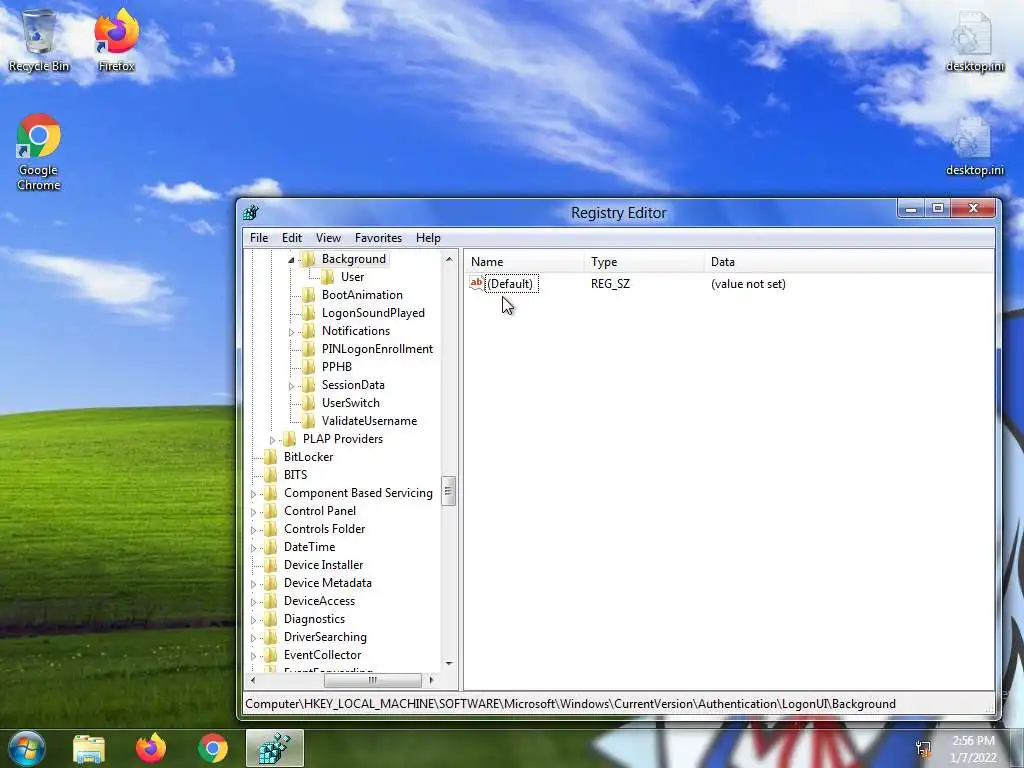Click the registry path in the status bar

click(x=570, y=704)
